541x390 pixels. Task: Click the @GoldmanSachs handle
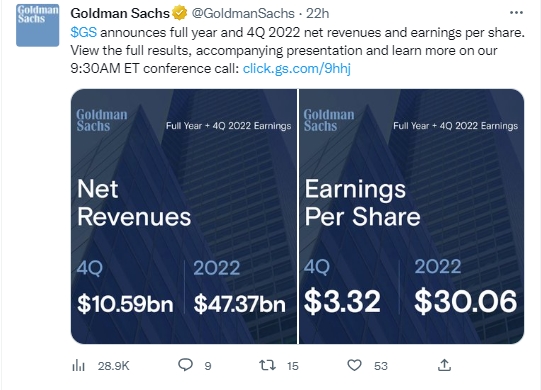click(243, 13)
